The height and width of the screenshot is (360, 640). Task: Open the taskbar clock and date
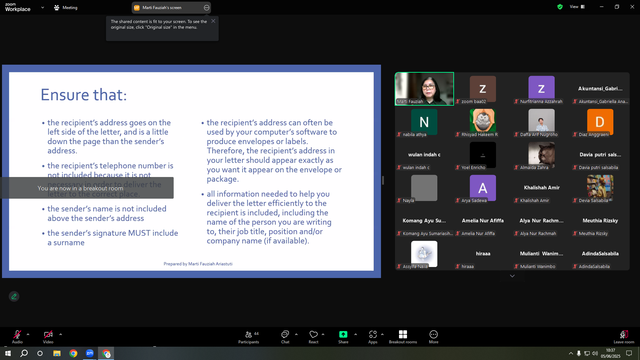pyautogui.click(x=610, y=353)
